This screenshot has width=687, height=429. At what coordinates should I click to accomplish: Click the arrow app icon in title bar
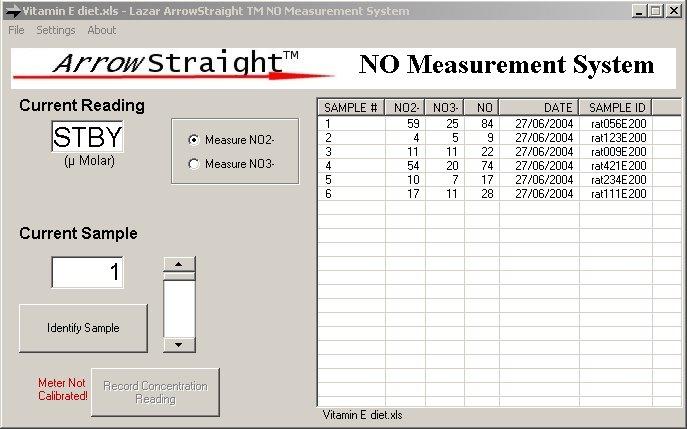(13, 12)
